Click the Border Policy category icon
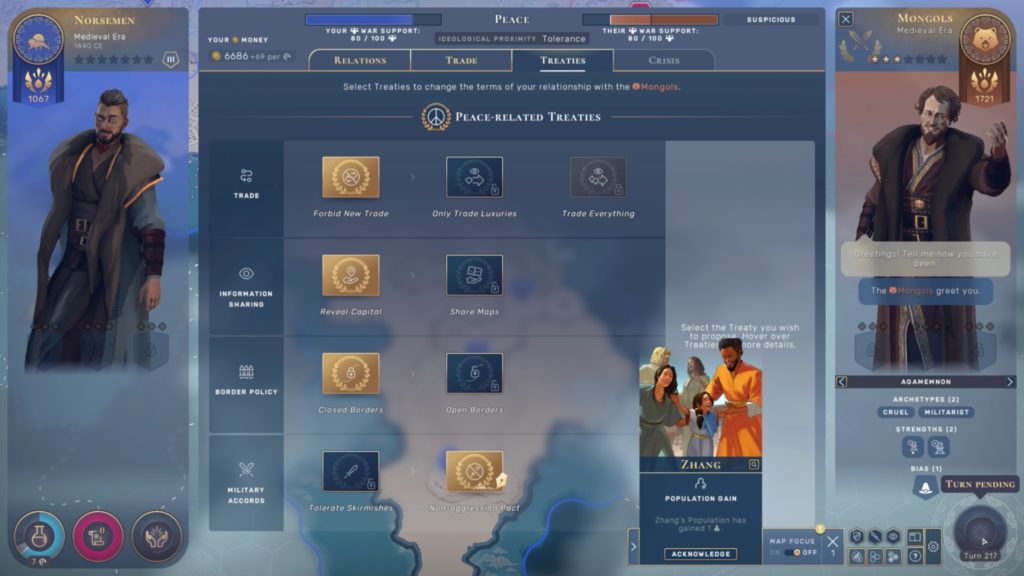Image resolution: width=1024 pixels, height=576 pixels. (246, 372)
